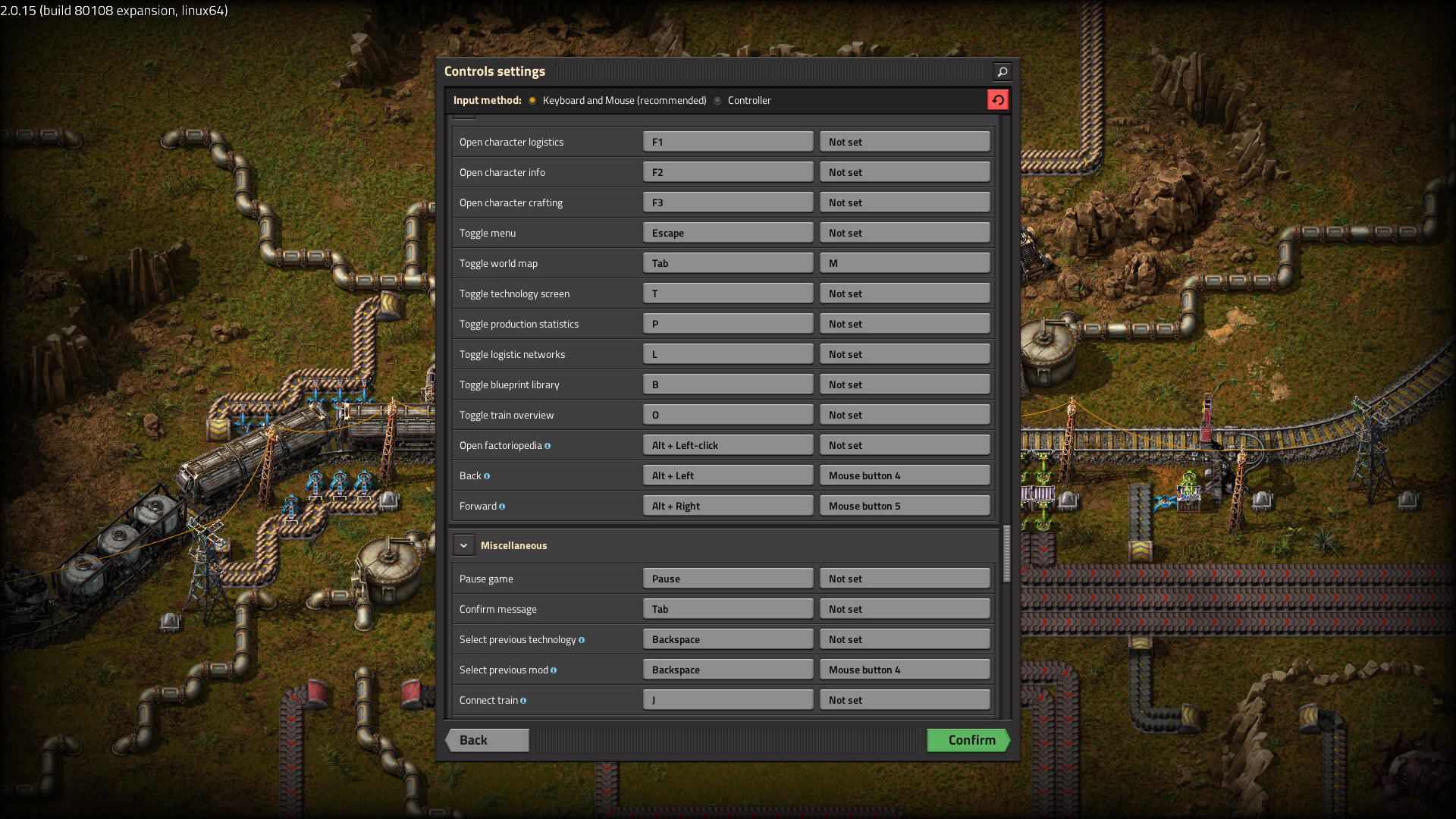Change F3 binding for Open character crafting
Viewport: 1456px width, 819px height.
[728, 202]
